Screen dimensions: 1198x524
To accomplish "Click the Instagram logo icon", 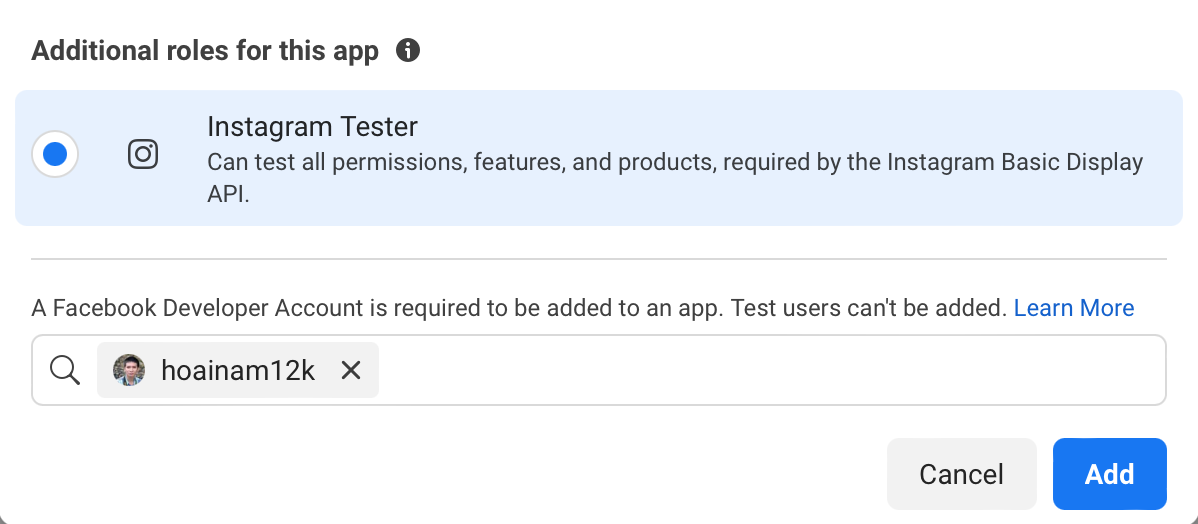I will click(143, 154).
